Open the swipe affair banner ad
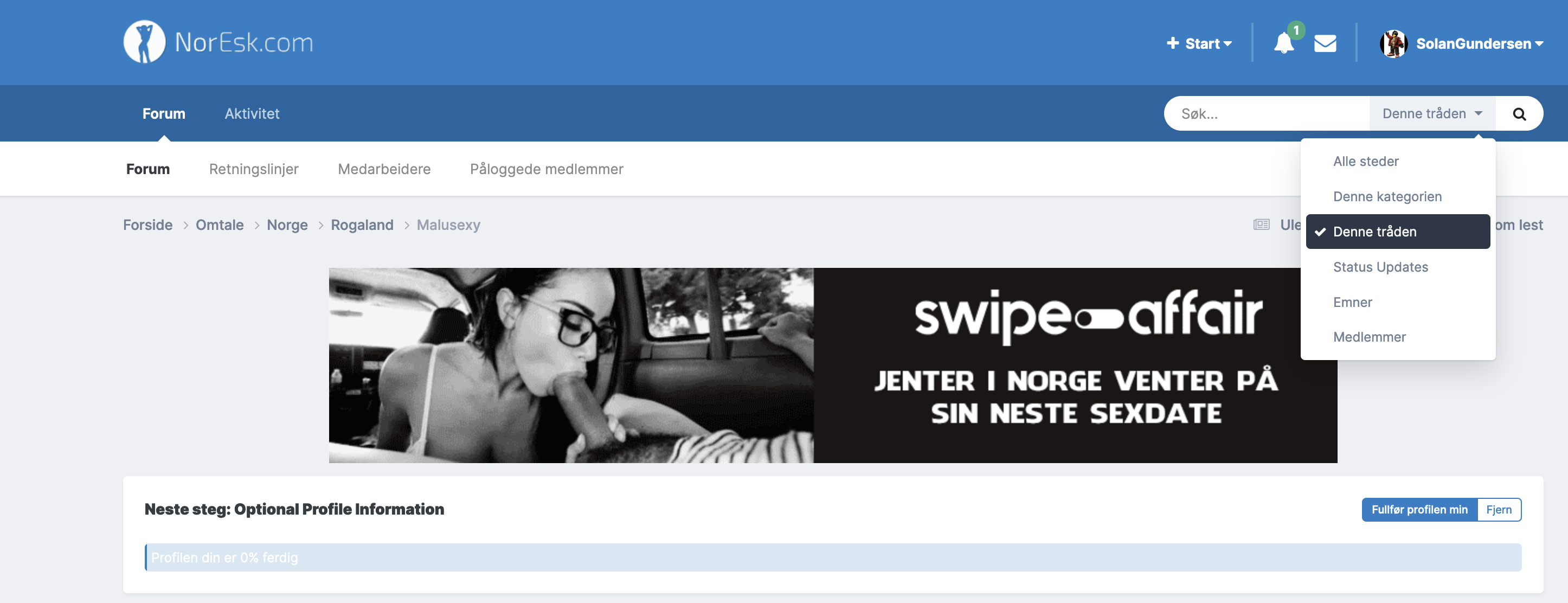The width and height of the screenshot is (1568, 603). click(x=833, y=365)
